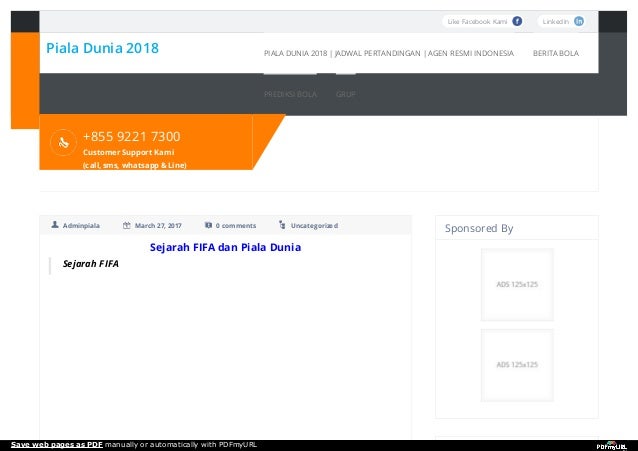Open the Prediksi Bola menu item
The image size is (638, 451).
coord(290,94)
